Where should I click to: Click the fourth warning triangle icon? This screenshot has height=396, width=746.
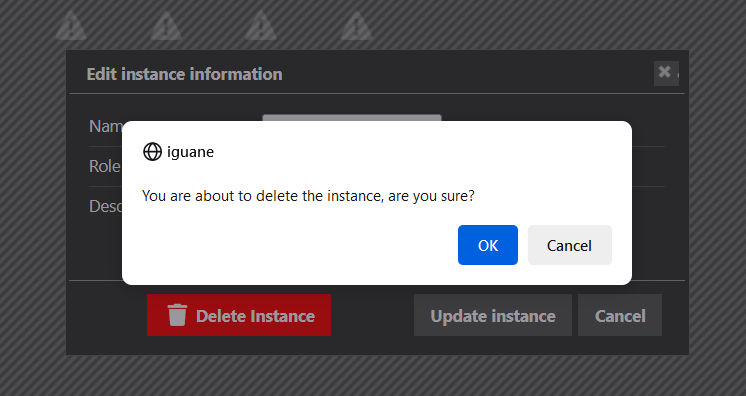coord(356,26)
